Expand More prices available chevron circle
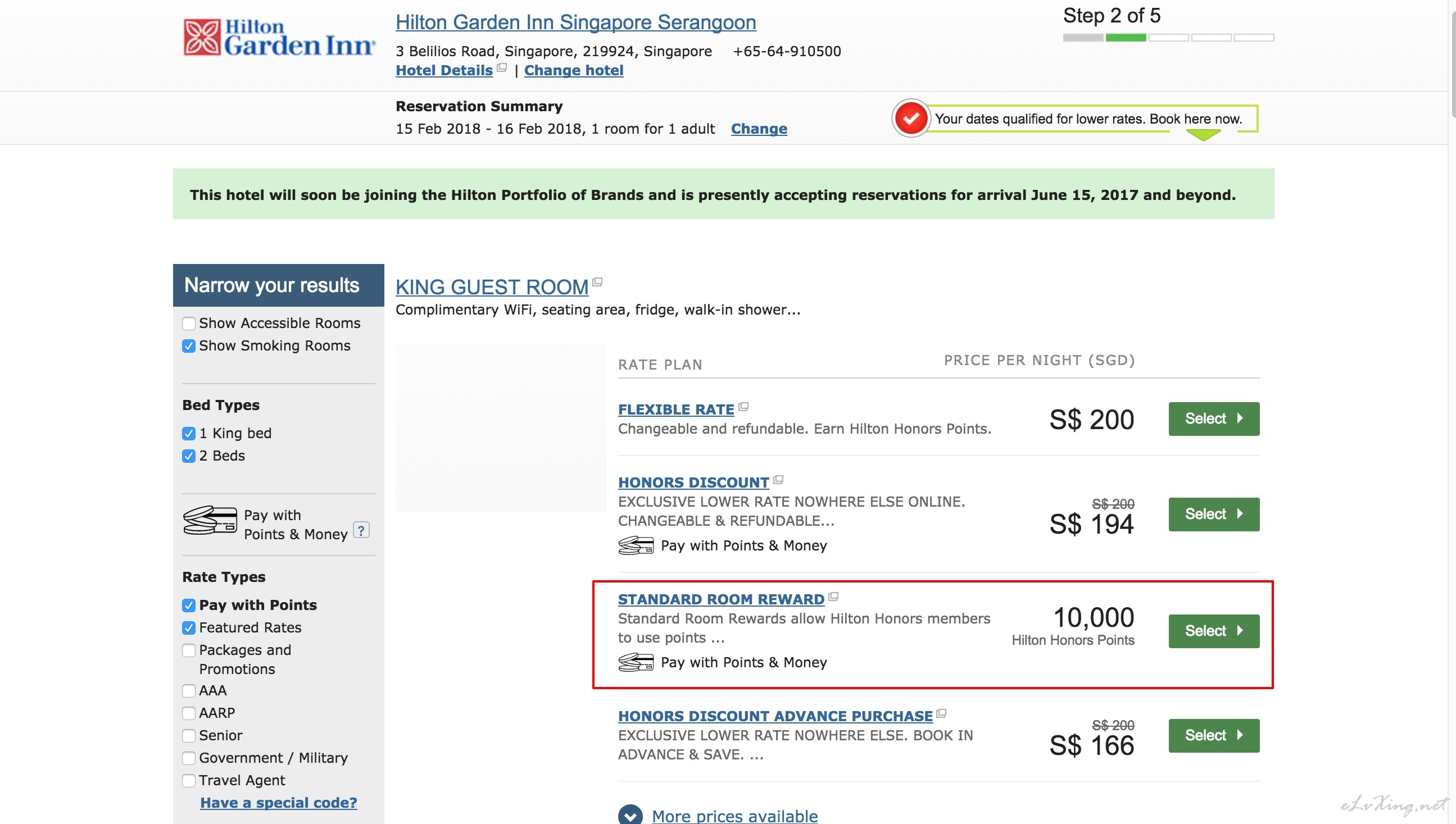Image resolution: width=1456 pixels, height=824 pixels. [631, 816]
